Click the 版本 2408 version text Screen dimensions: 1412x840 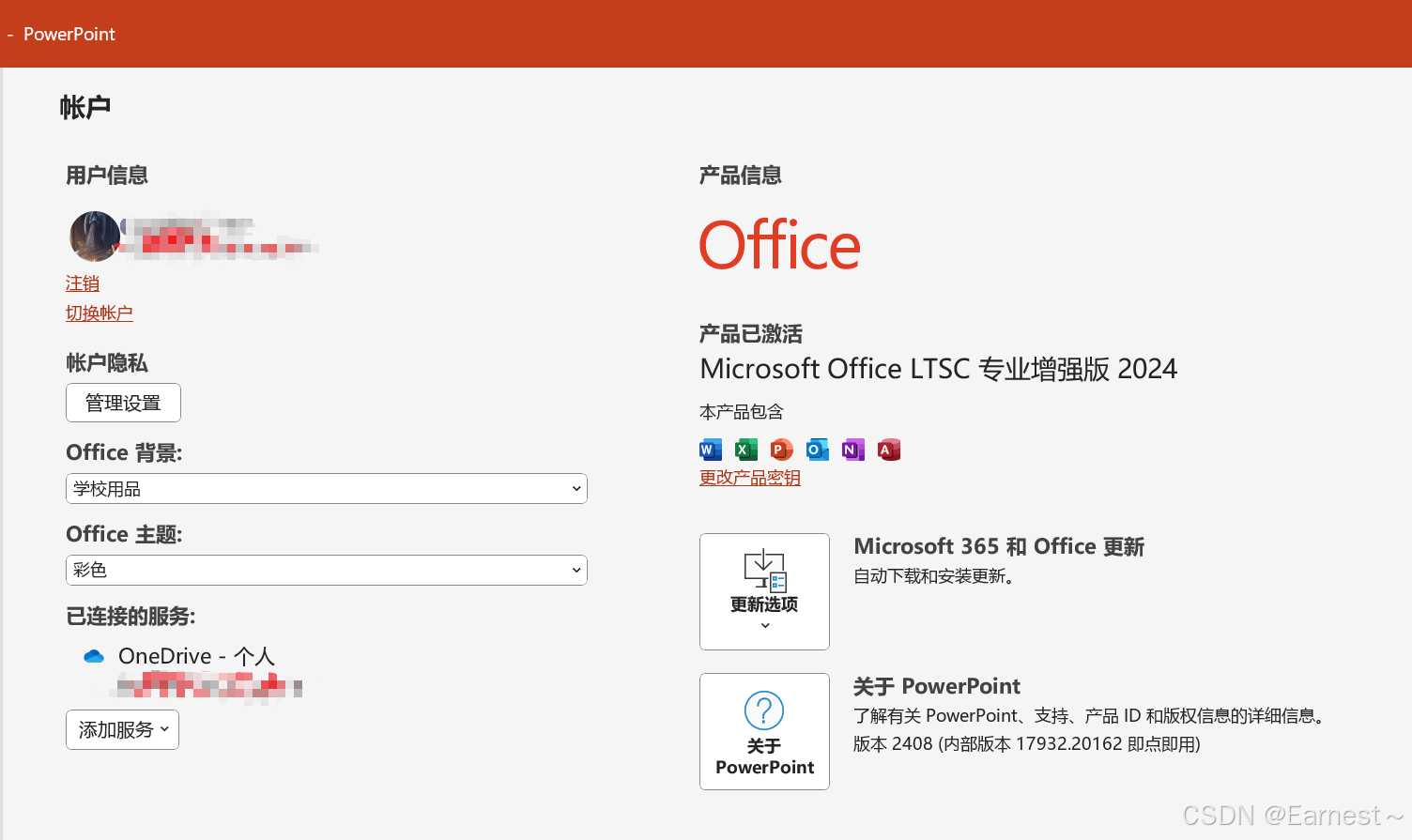click(1026, 744)
